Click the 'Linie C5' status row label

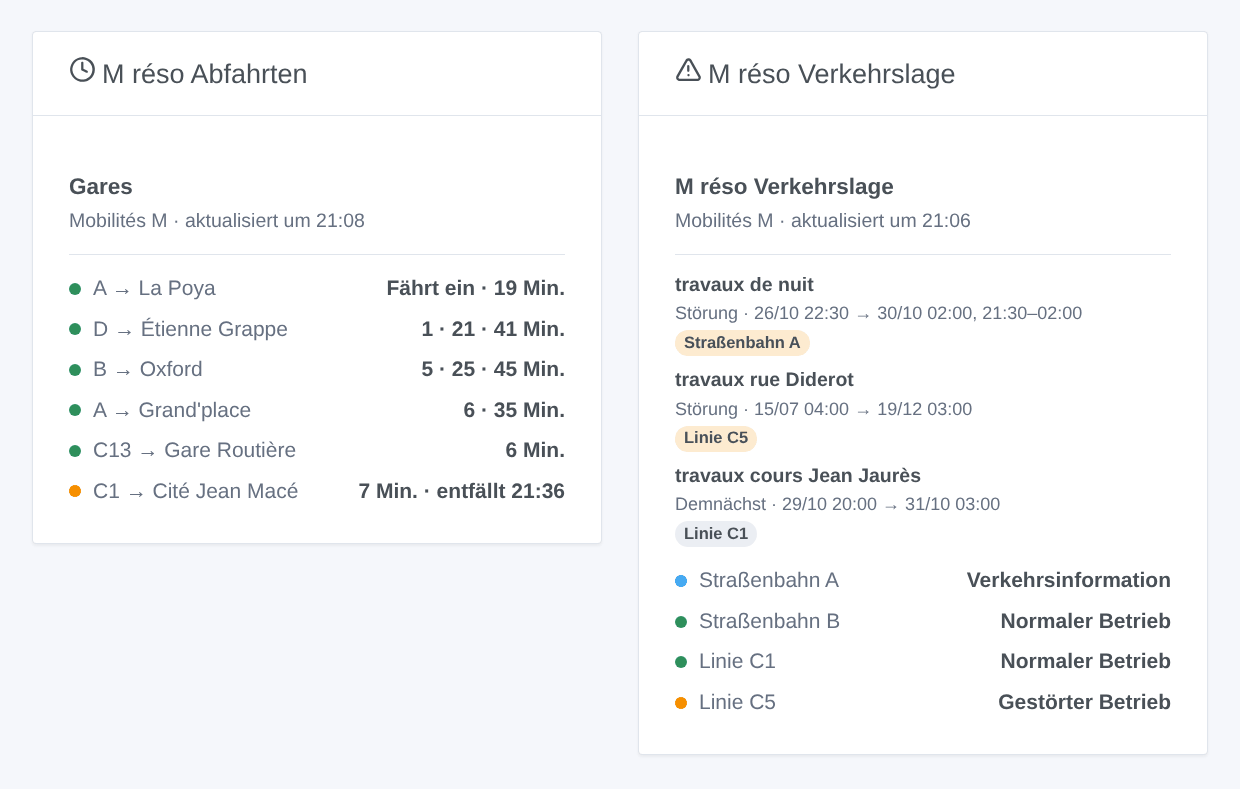pos(737,703)
